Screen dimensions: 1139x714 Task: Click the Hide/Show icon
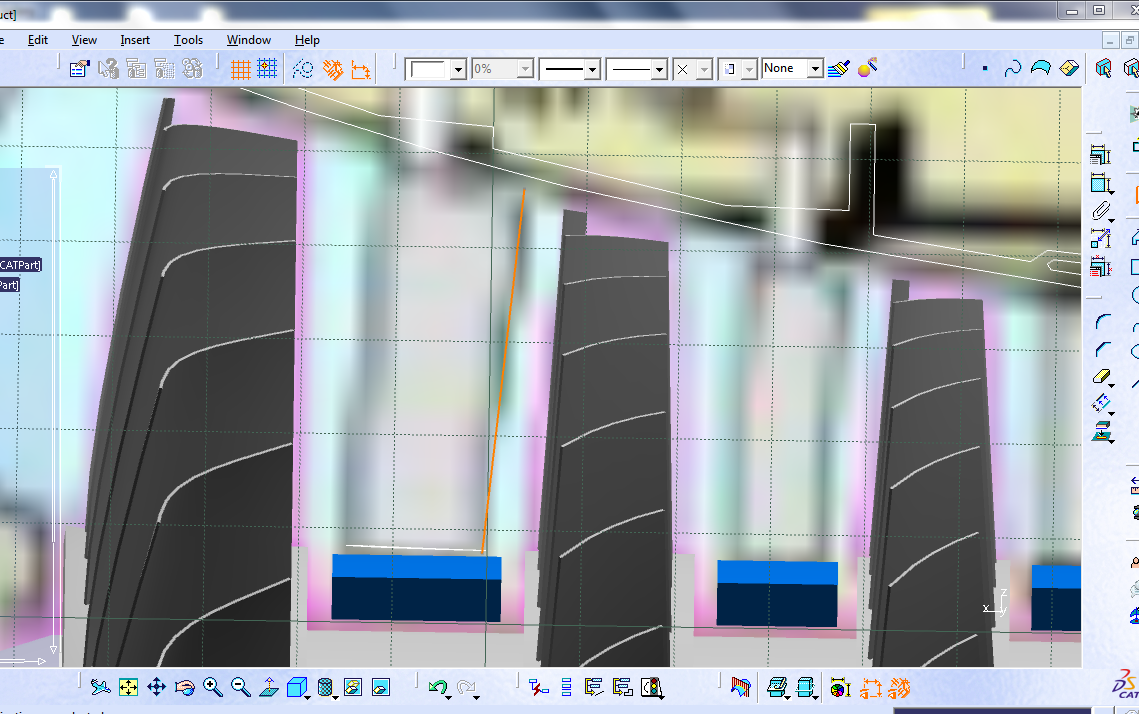(353, 687)
